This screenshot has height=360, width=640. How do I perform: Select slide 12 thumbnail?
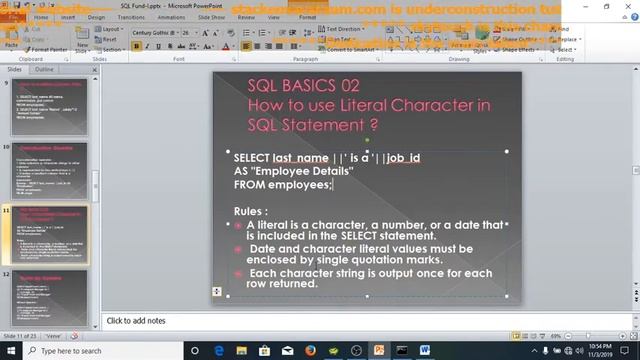49,298
